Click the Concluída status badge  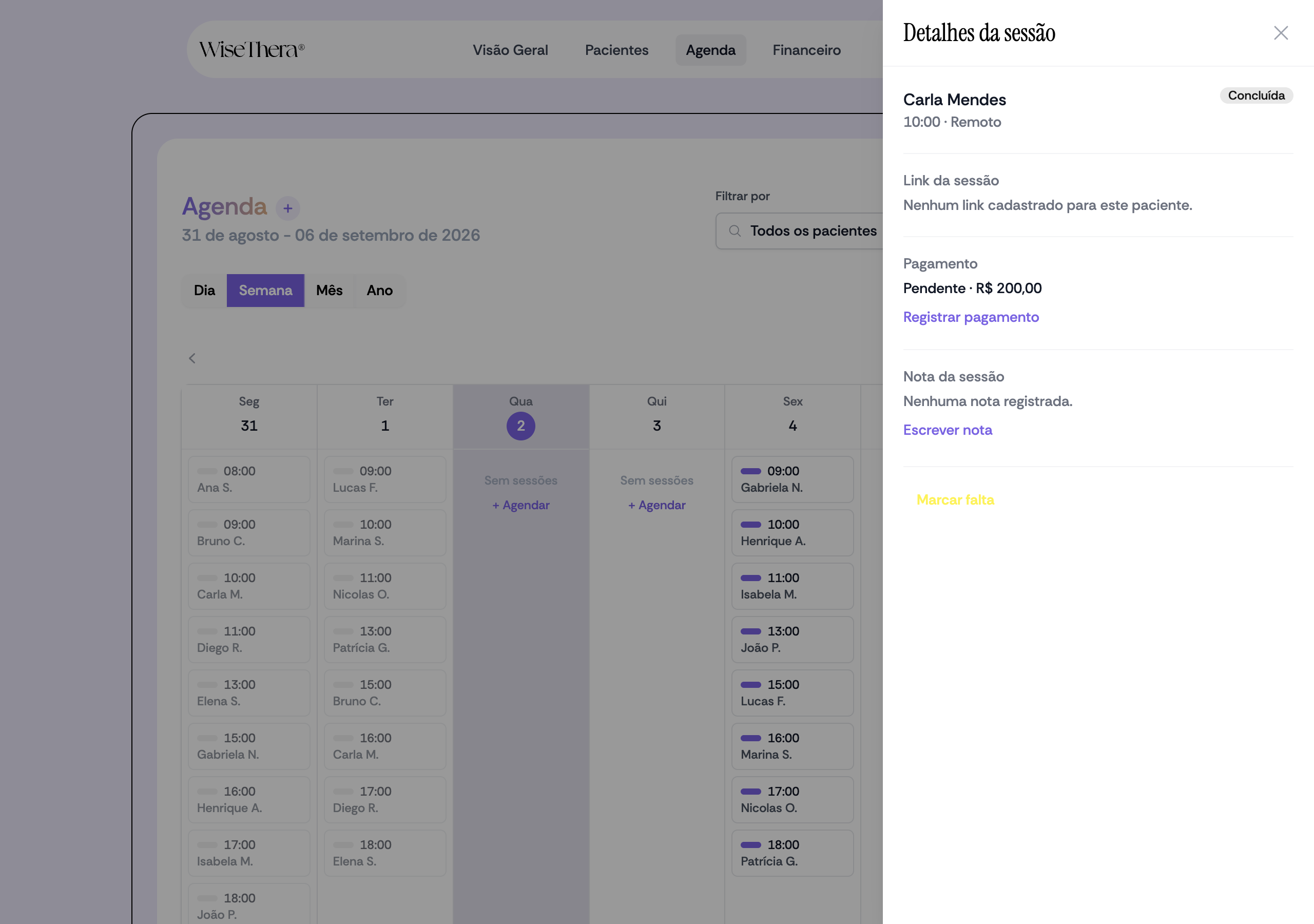tap(1256, 95)
